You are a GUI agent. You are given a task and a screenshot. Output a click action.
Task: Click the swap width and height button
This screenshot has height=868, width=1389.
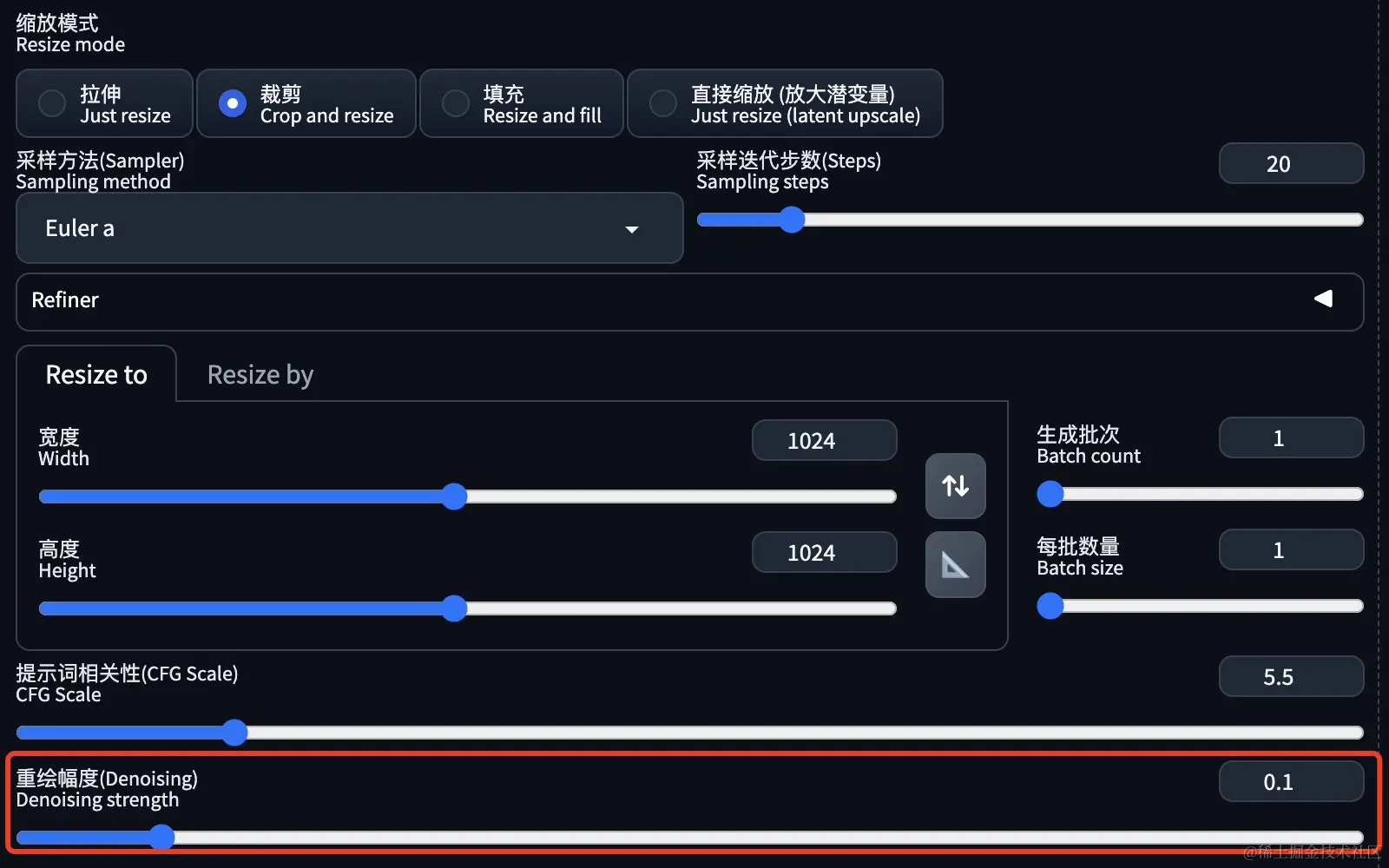point(955,485)
